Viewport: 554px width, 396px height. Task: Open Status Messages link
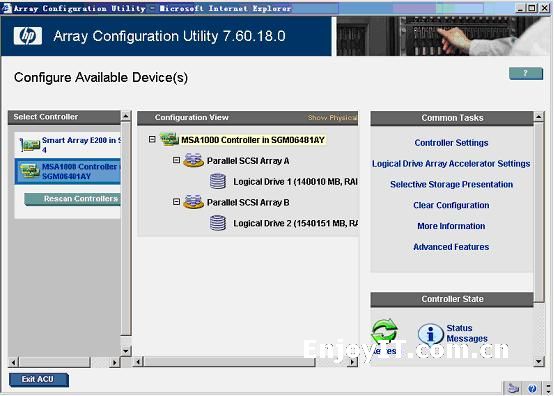[x=467, y=333]
